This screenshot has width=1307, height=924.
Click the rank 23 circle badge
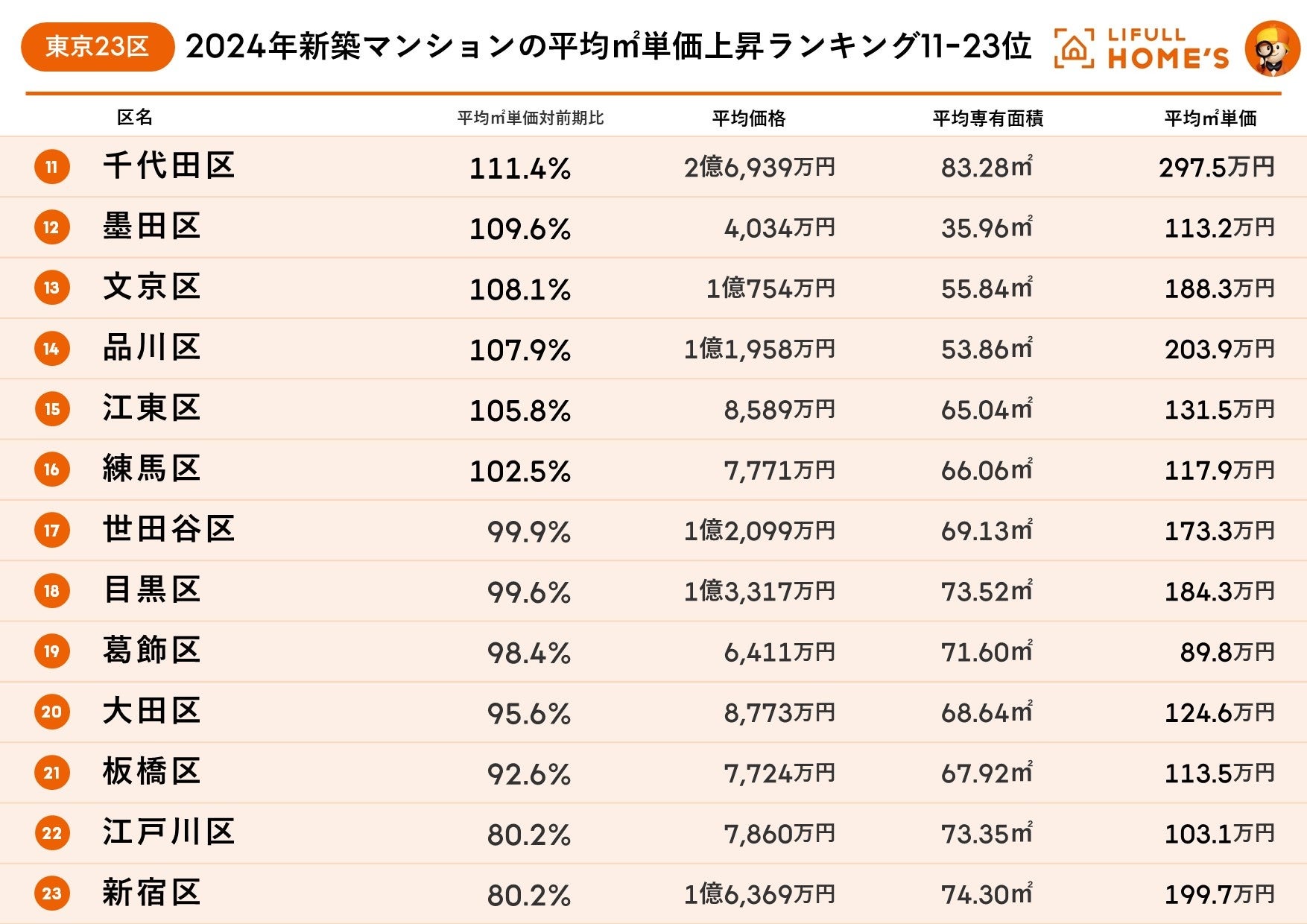(51, 893)
